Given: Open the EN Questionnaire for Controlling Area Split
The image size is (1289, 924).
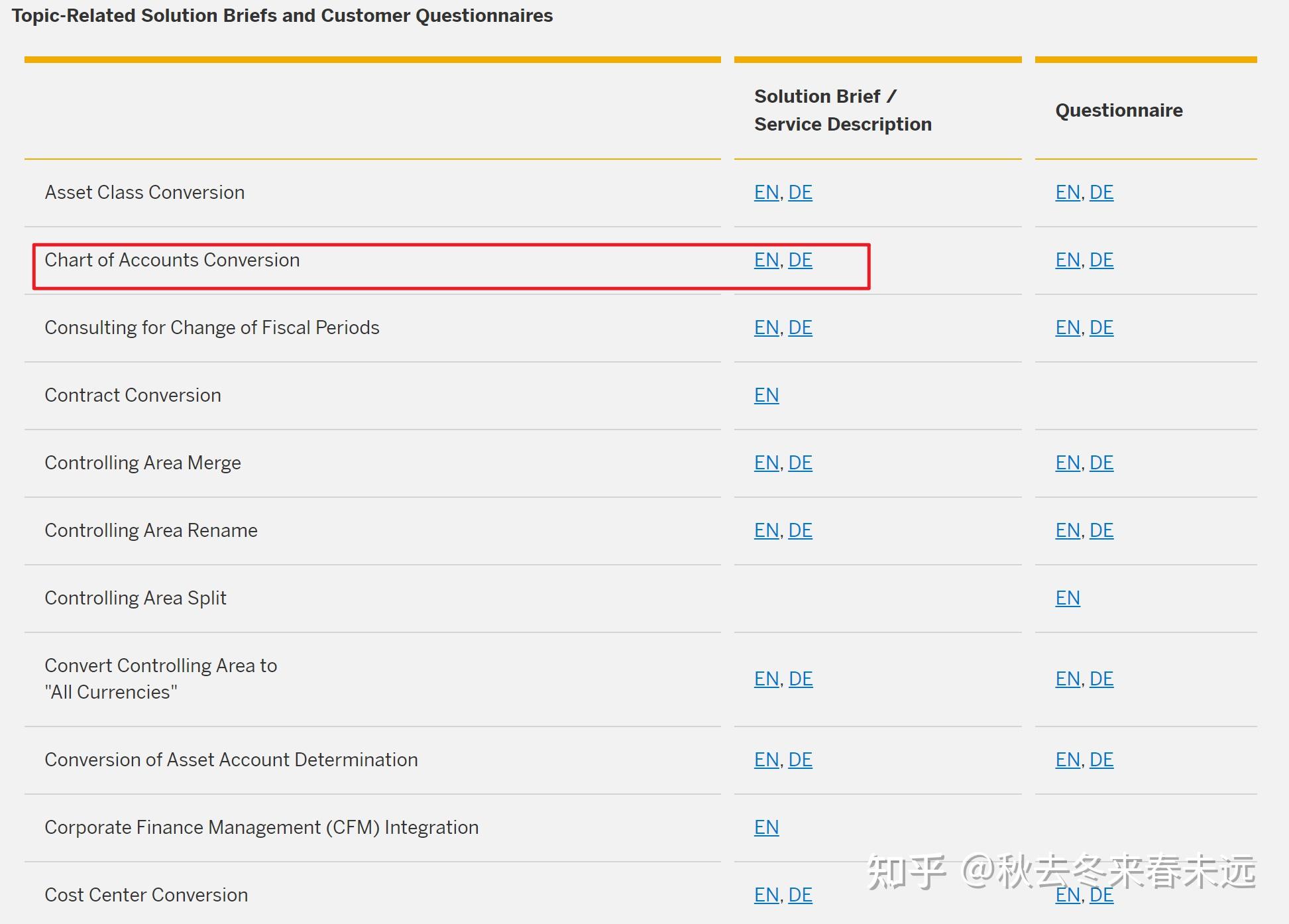Looking at the screenshot, I should [1068, 598].
